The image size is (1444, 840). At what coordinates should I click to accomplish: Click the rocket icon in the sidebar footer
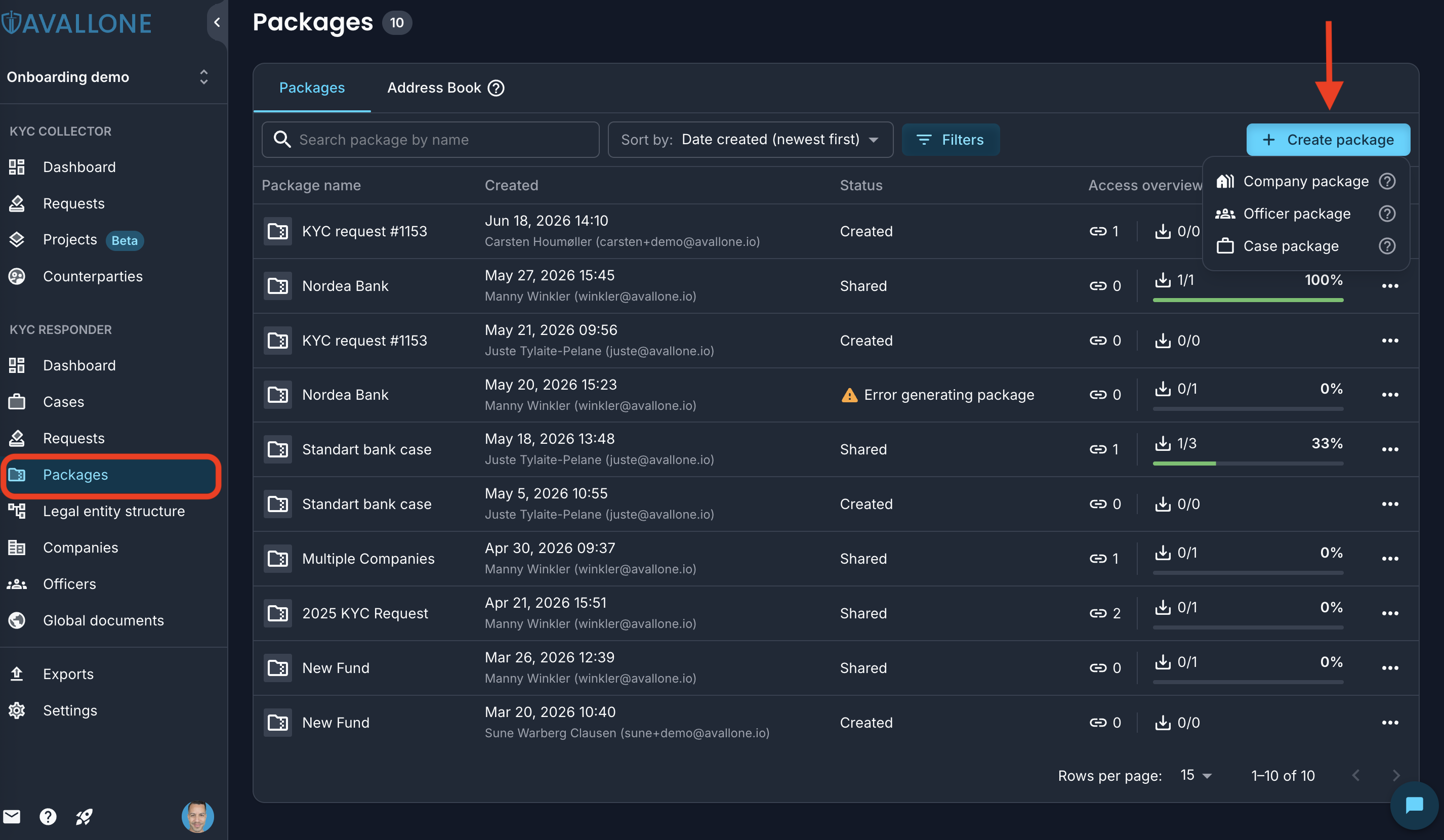[x=84, y=817]
